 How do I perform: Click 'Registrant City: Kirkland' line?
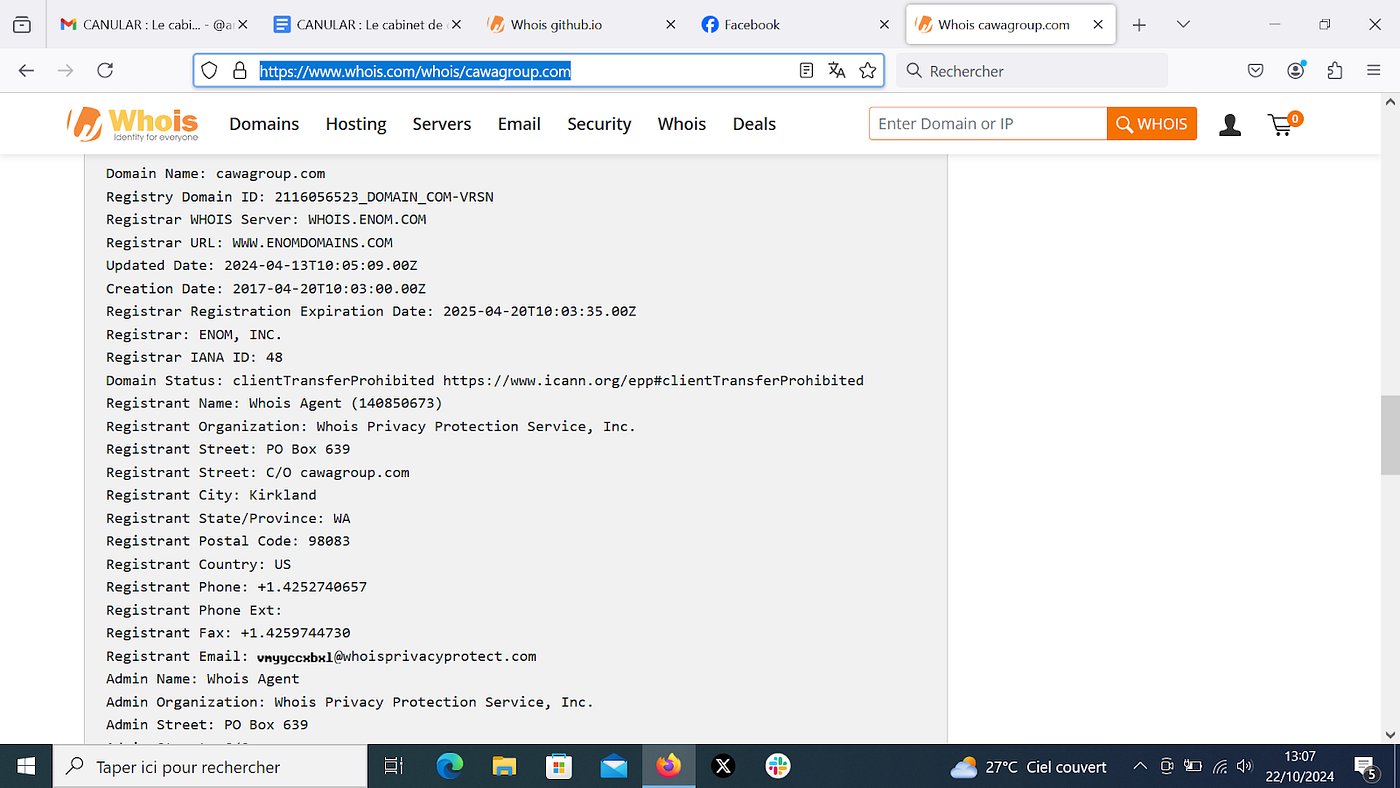(x=211, y=495)
